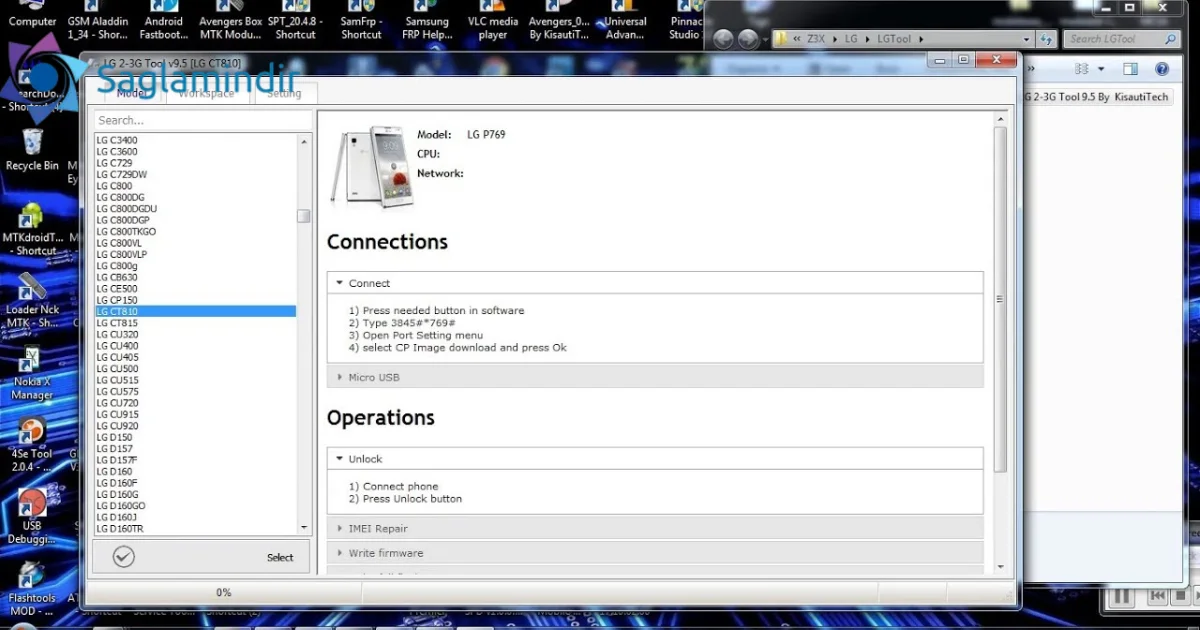Click the checkmark icon beside Select
1200x630 pixels.
[124, 557]
